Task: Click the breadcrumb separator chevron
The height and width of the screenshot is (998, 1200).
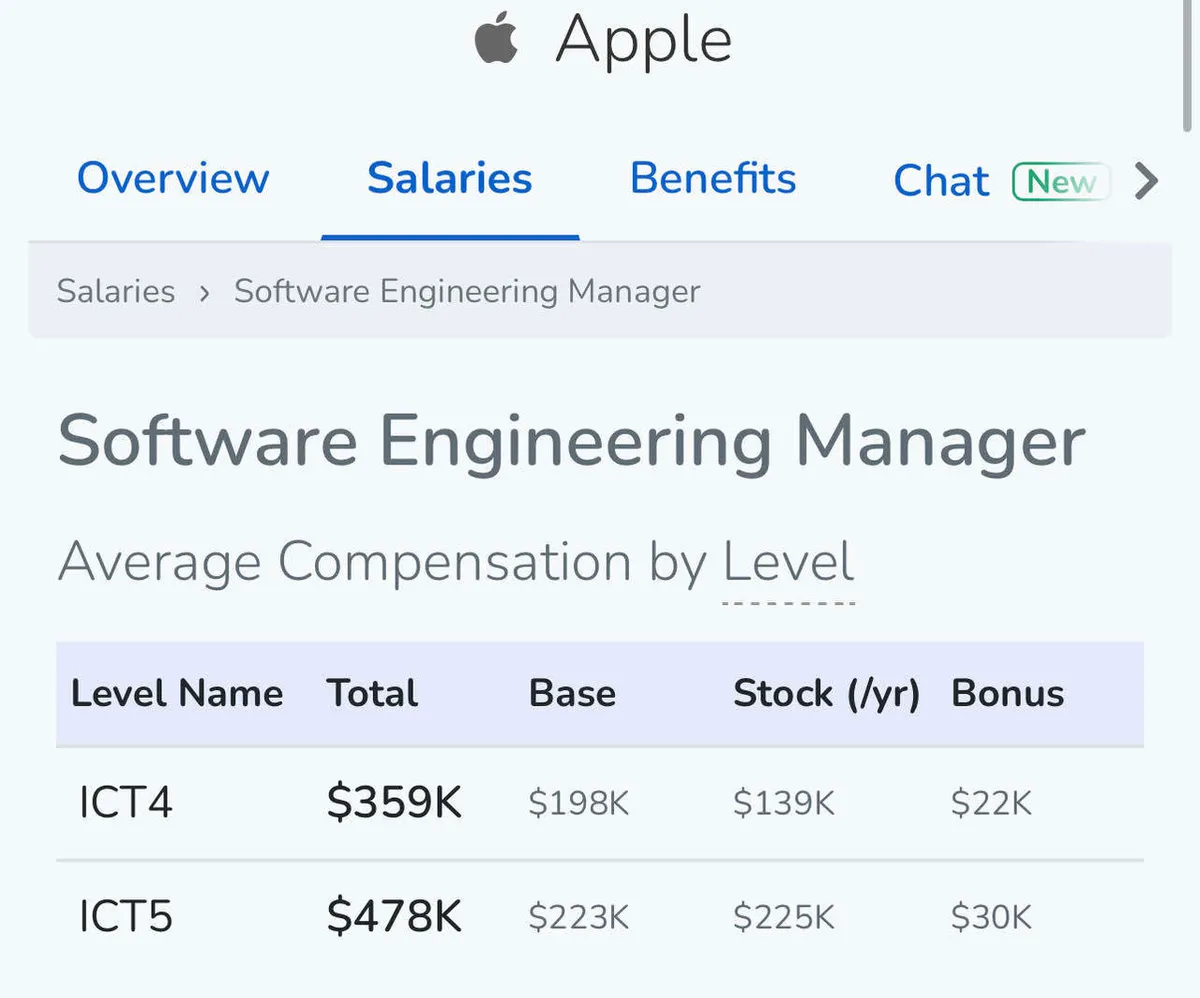Action: point(205,293)
